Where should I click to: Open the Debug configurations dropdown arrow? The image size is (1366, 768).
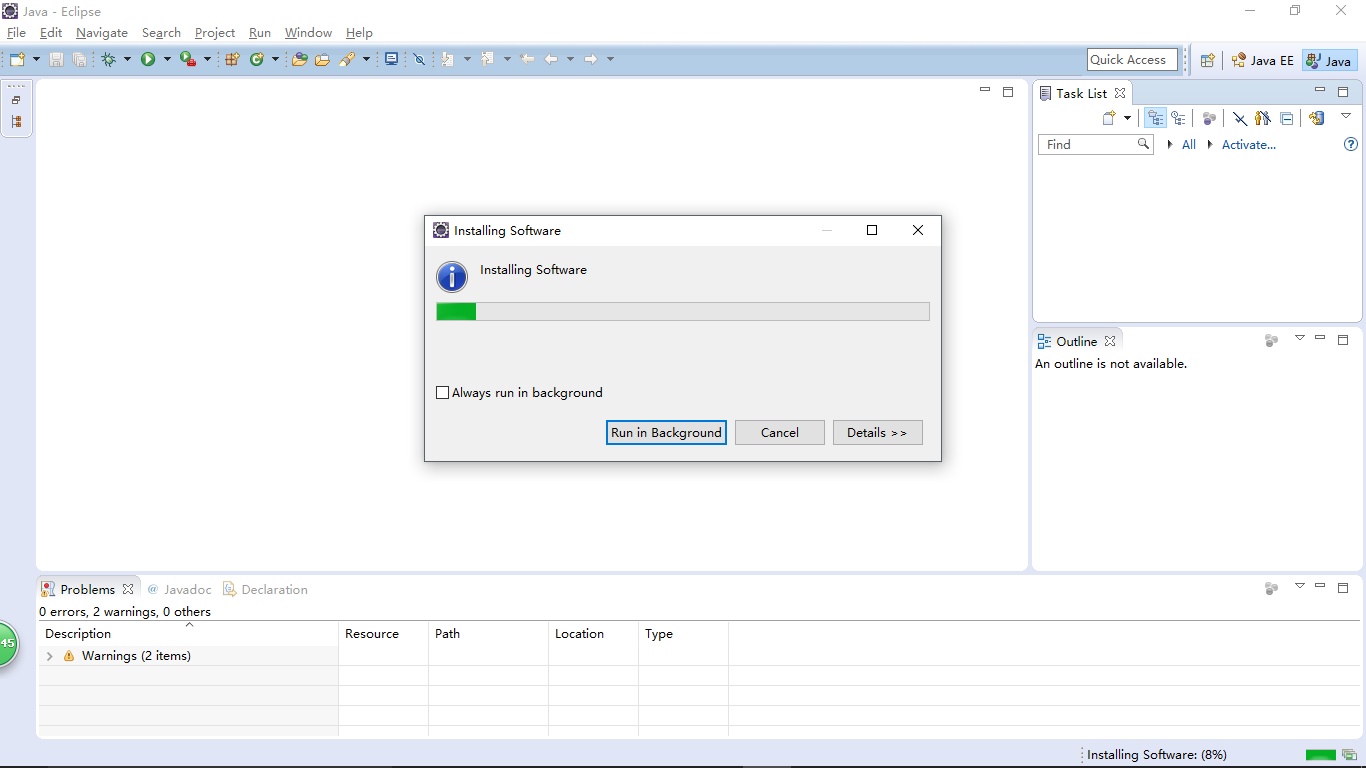pyautogui.click(x=127, y=59)
